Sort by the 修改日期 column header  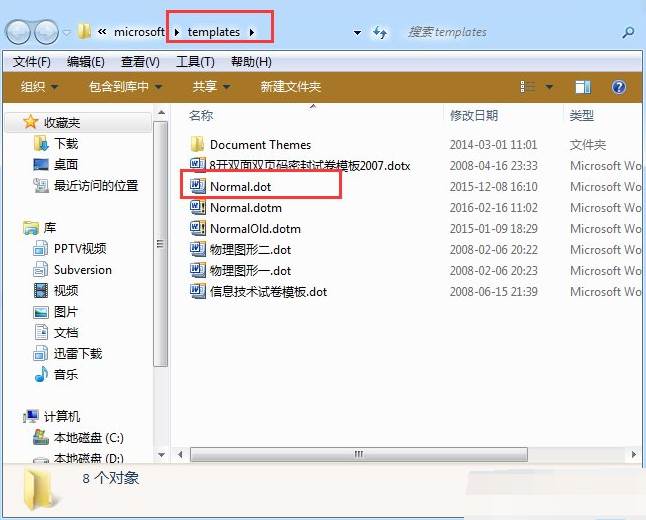tap(474, 115)
